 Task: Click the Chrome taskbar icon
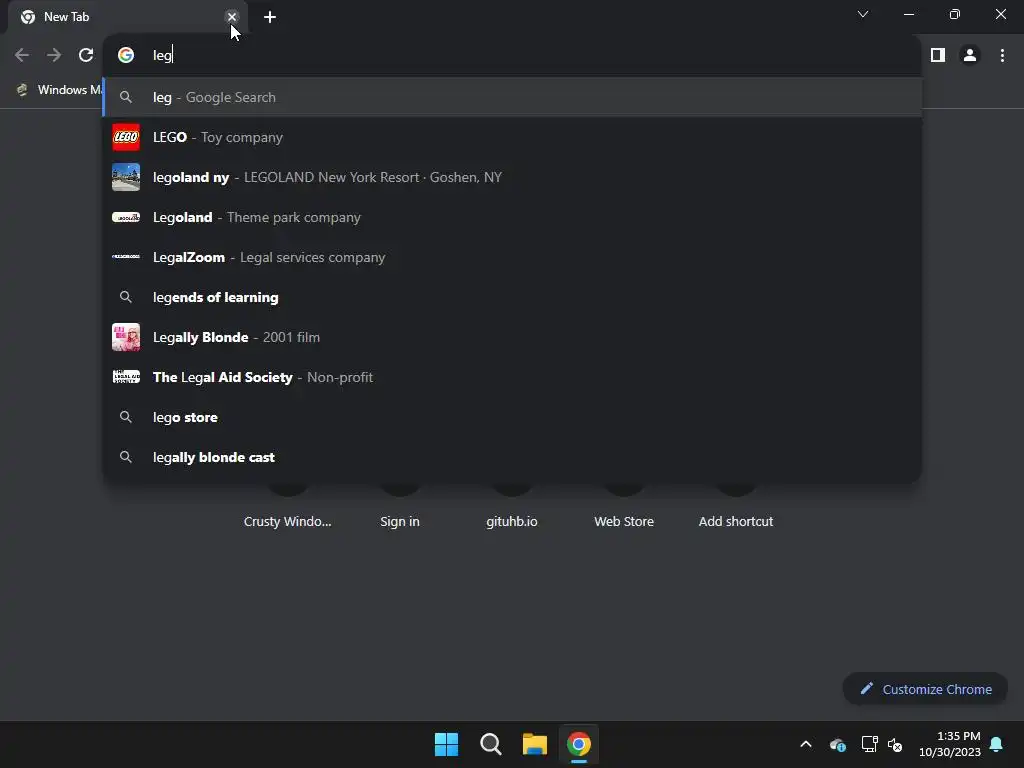coord(579,744)
